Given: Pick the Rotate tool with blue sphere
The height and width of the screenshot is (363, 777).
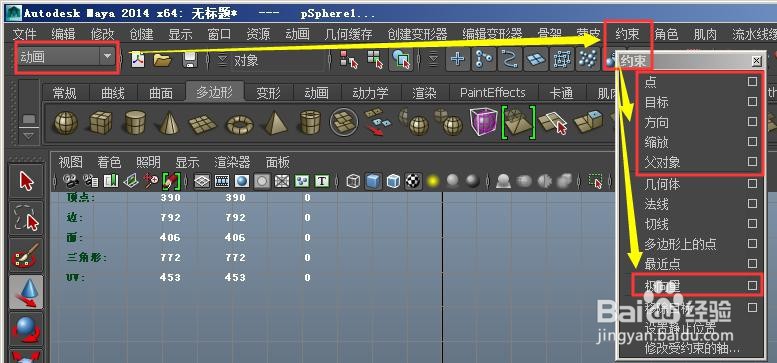Looking at the screenshot, I should [26, 329].
